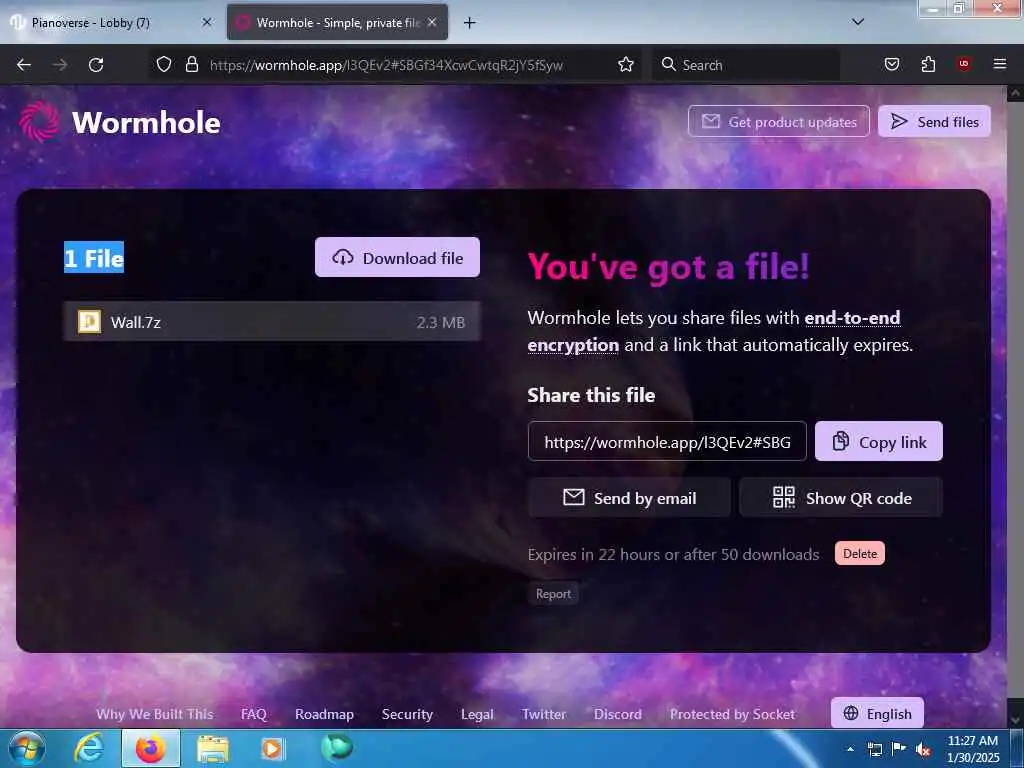Delete the shared file
Viewport: 1024px width, 768px height.
pos(859,553)
